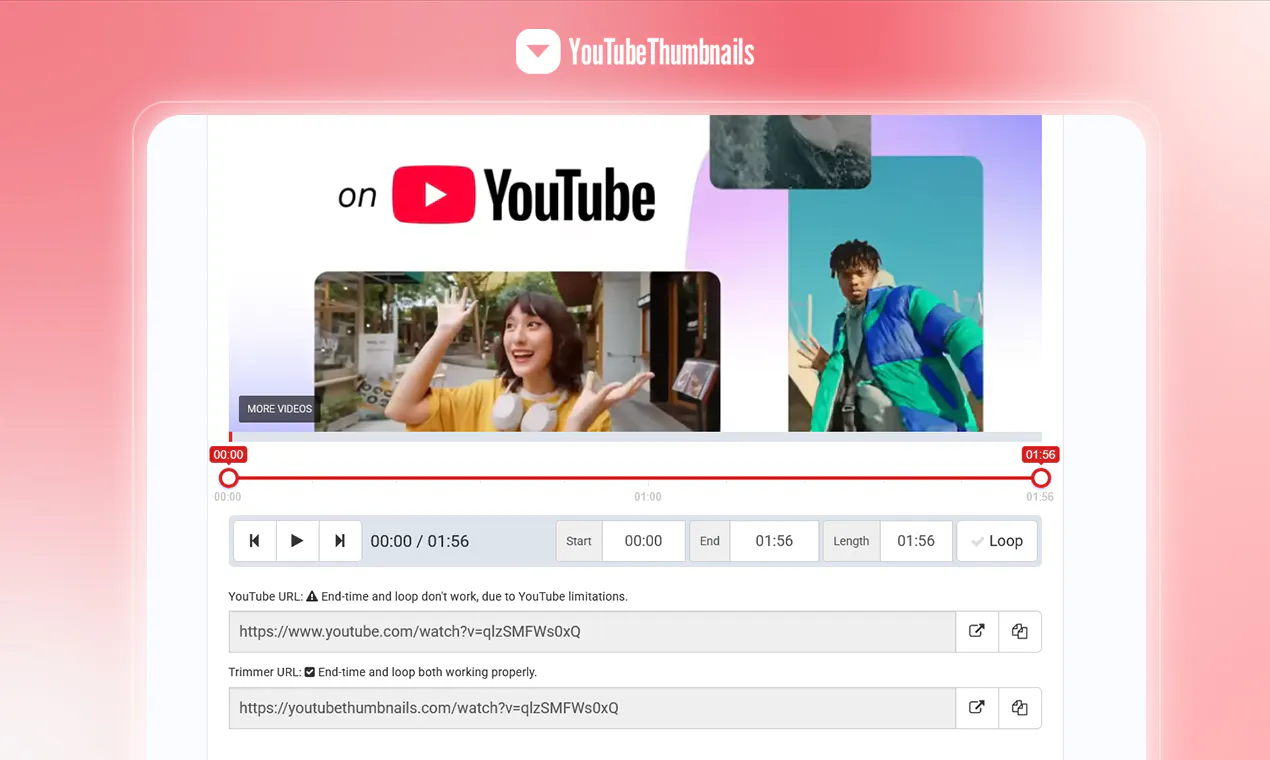The image size is (1270, 760).
Task: Click the start handle of trim slider
Action: (x=229, y=478)
